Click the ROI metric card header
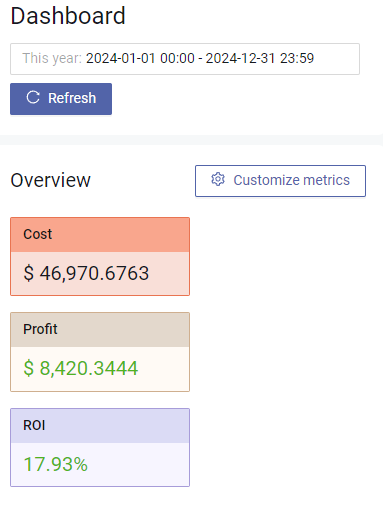 pos(100,426)
